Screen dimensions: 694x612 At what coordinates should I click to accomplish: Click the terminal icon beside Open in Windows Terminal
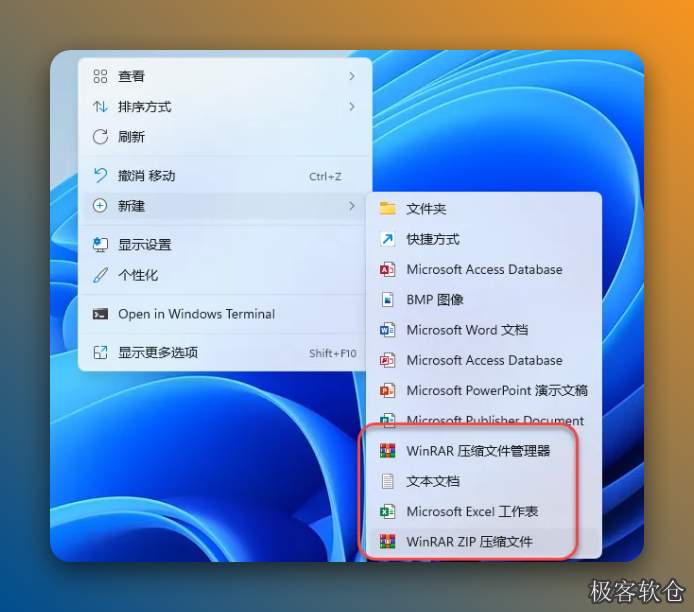tap(100, 314)
